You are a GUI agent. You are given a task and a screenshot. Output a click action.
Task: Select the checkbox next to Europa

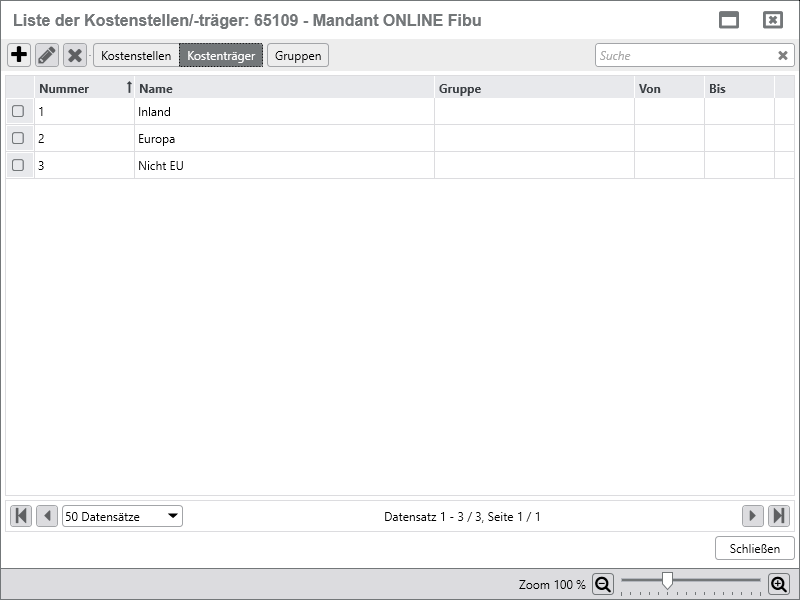pos(19,139)
